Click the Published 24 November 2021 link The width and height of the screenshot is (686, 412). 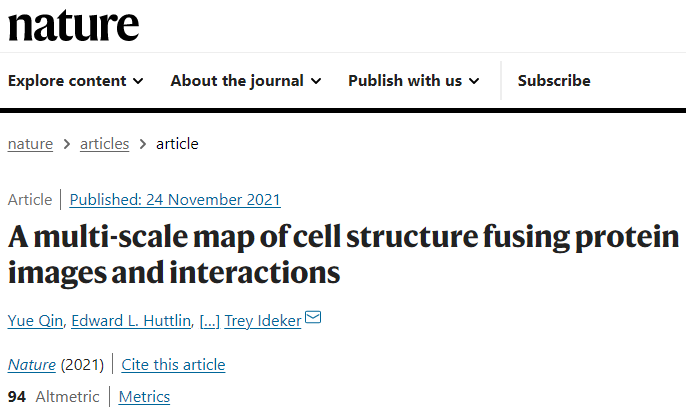175,199
